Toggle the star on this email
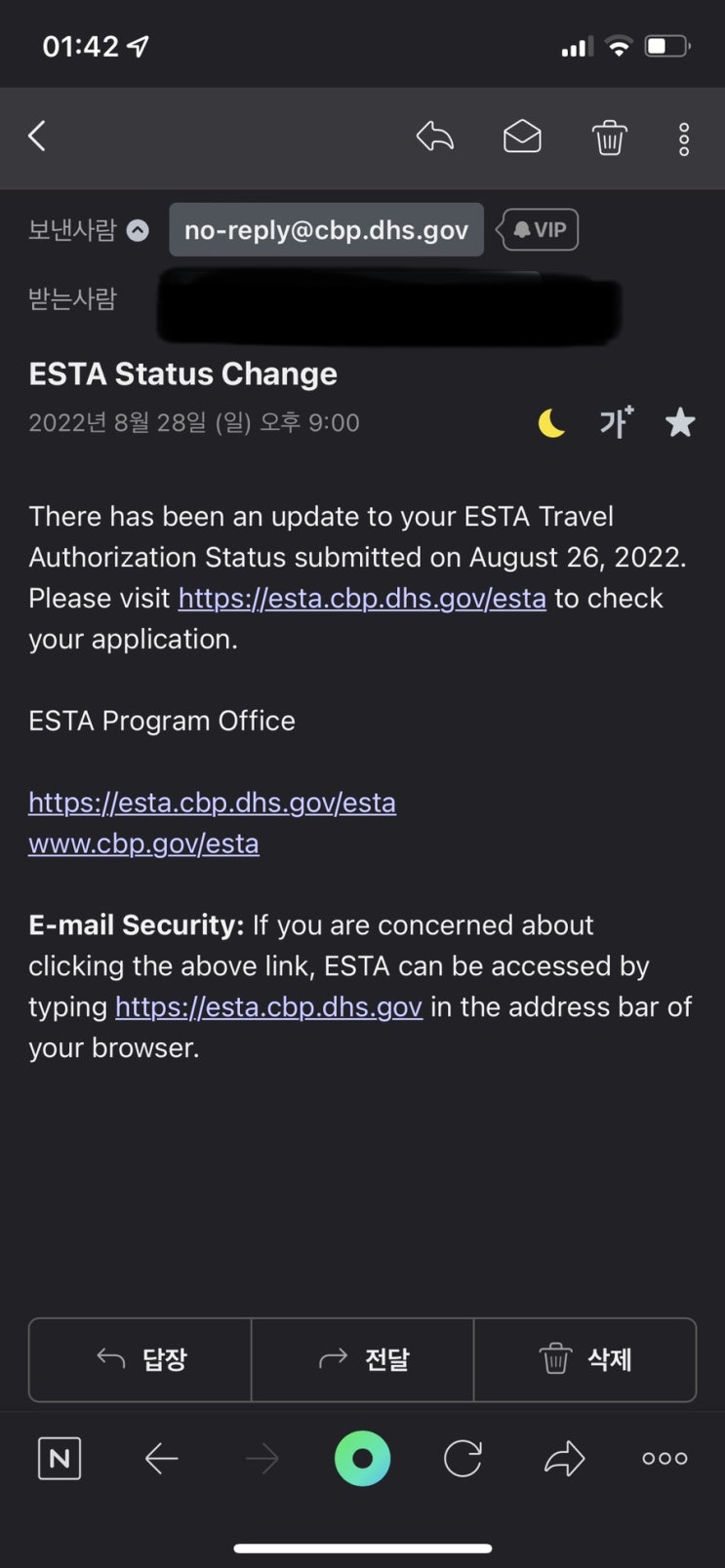 (x=680, y=423)
